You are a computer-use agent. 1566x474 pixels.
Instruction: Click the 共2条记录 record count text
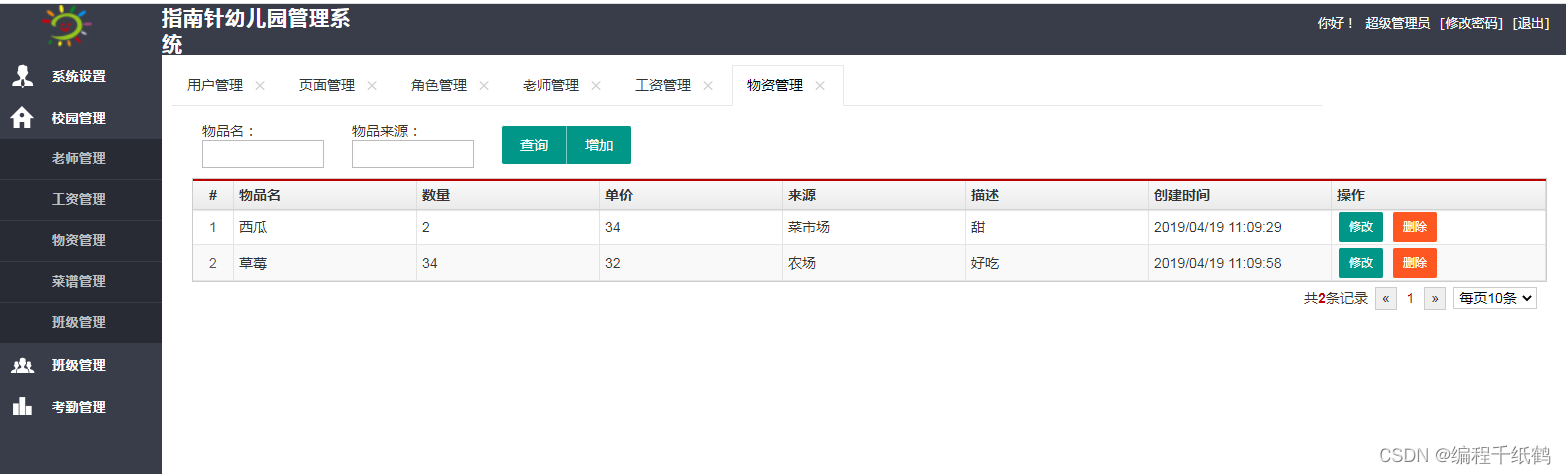click(1336, 298)
